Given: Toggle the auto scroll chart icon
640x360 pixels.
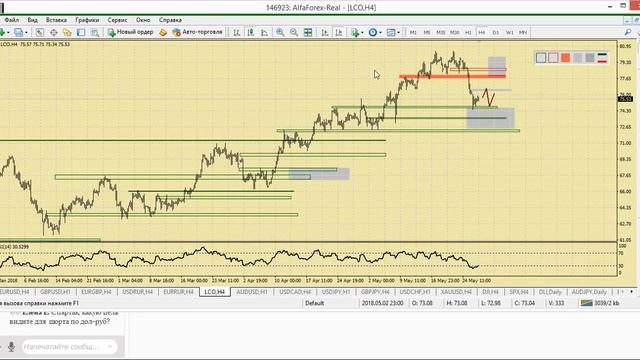Looking at the screenshot, I should [325, 32].
